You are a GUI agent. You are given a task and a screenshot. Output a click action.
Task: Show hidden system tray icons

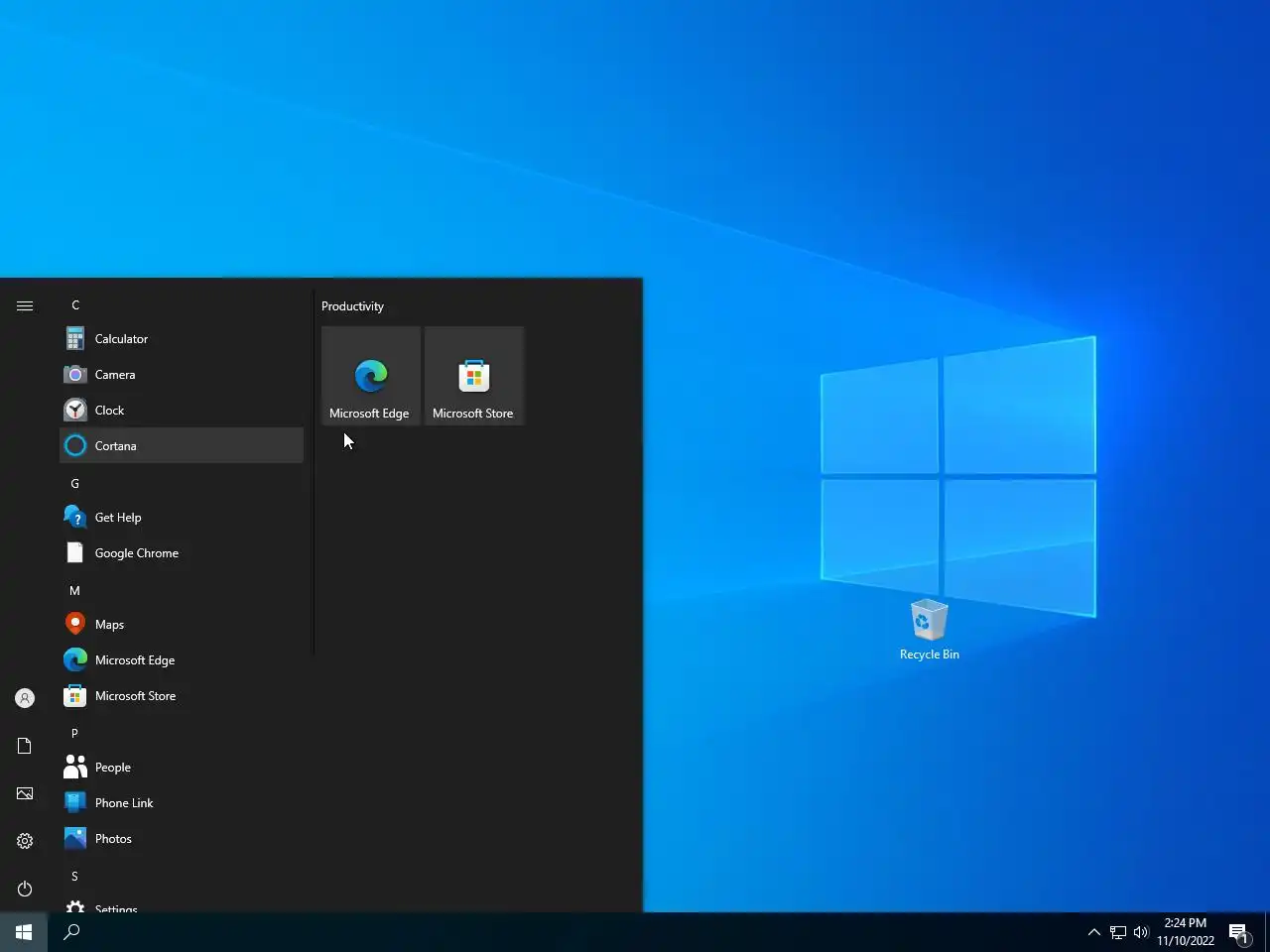pos(1093,932)
